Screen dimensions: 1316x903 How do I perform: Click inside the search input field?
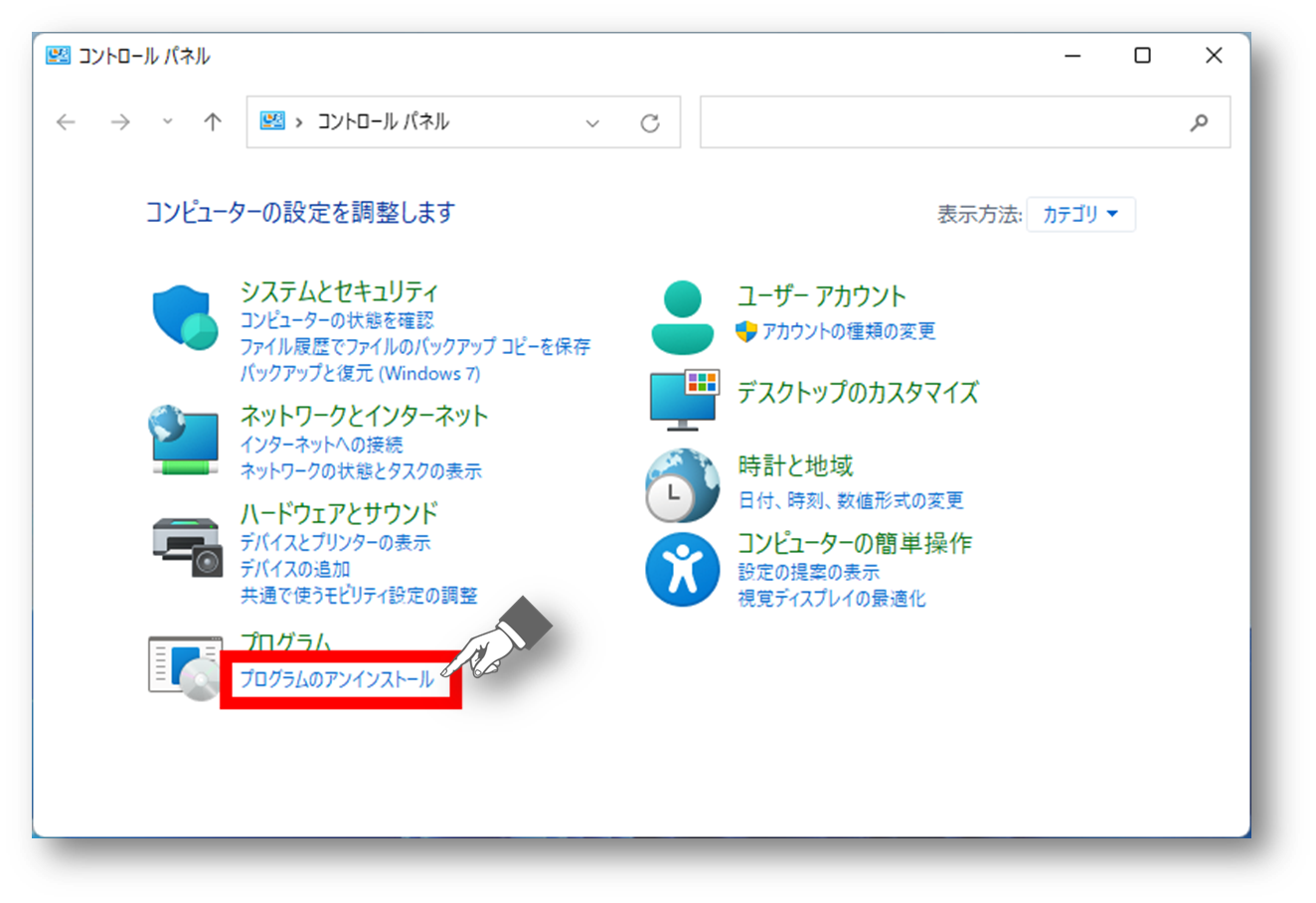[x=965, y=122]
